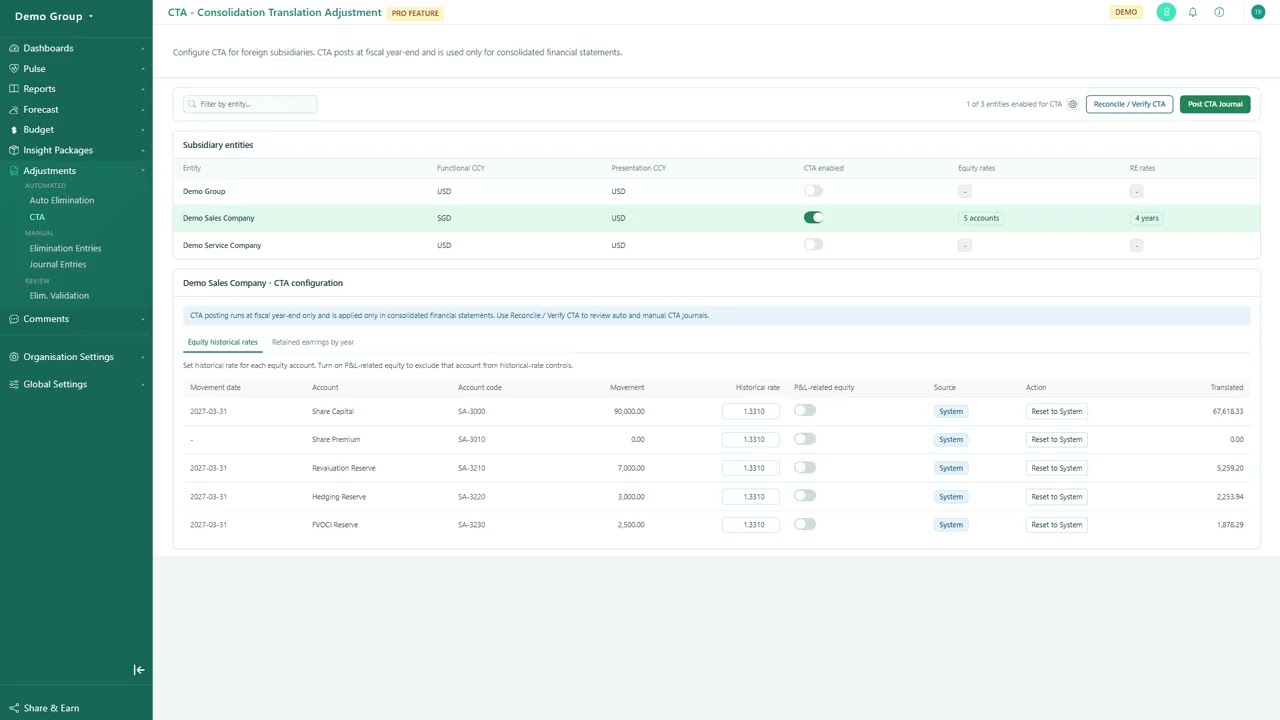The width and height of the screenshot is (1280, 720).
Task: Click the 5 accounts equity rates badge
Action: pos(981,218)
